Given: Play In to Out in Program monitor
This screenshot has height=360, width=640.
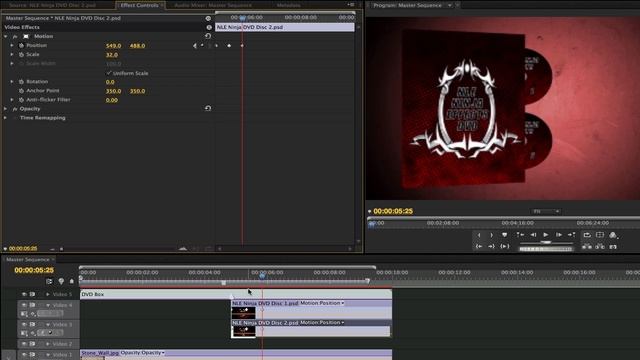Looking at the screenshot, I should (504, 247).
